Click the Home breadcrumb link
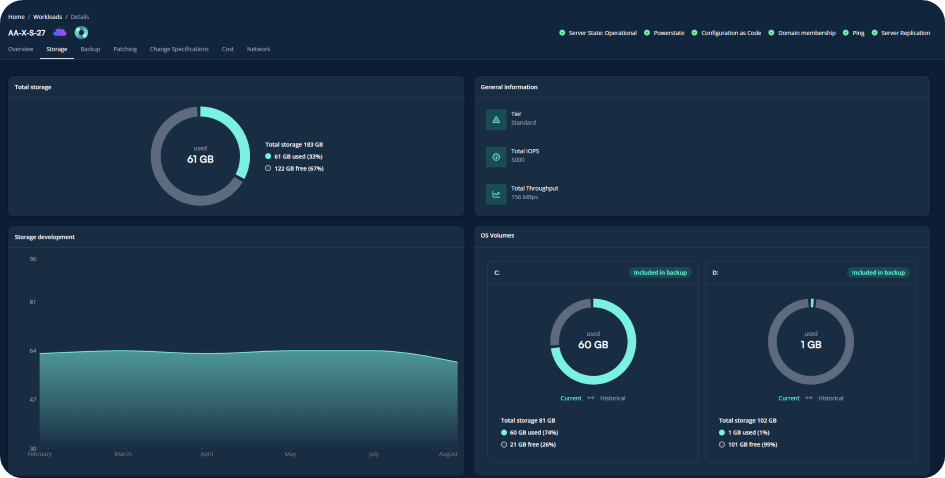Screen dimensions: 945x478 [16, 17]
